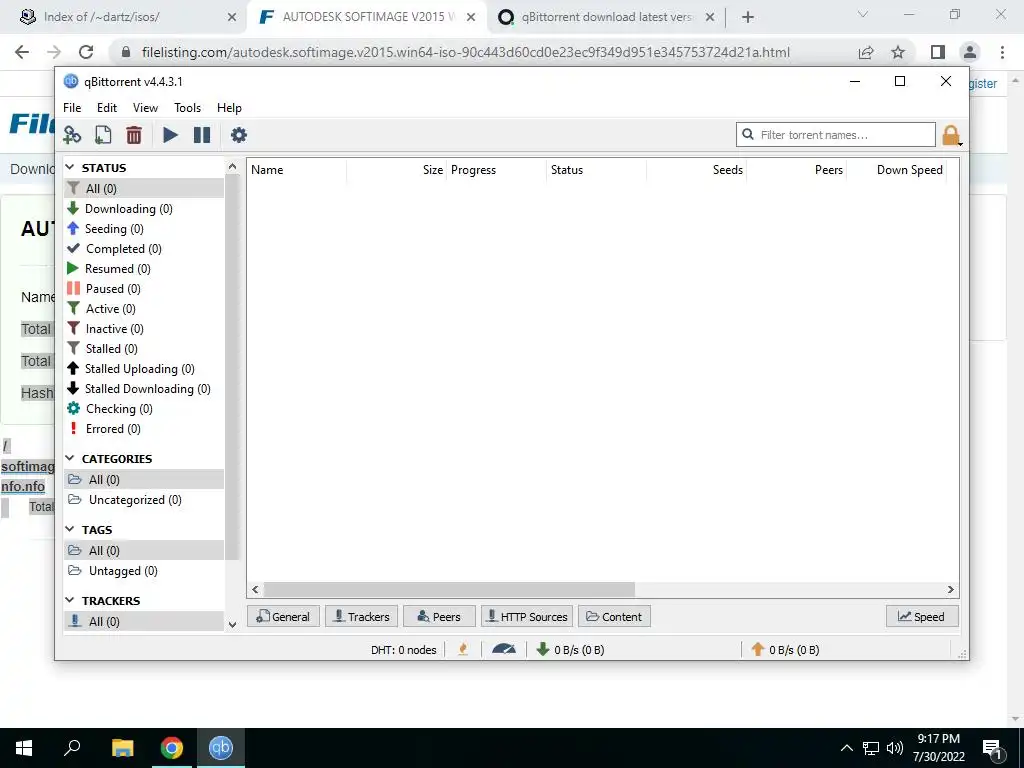Select the Resumed (0) status filter
1024x768 pixels.
tap(144, 269)
